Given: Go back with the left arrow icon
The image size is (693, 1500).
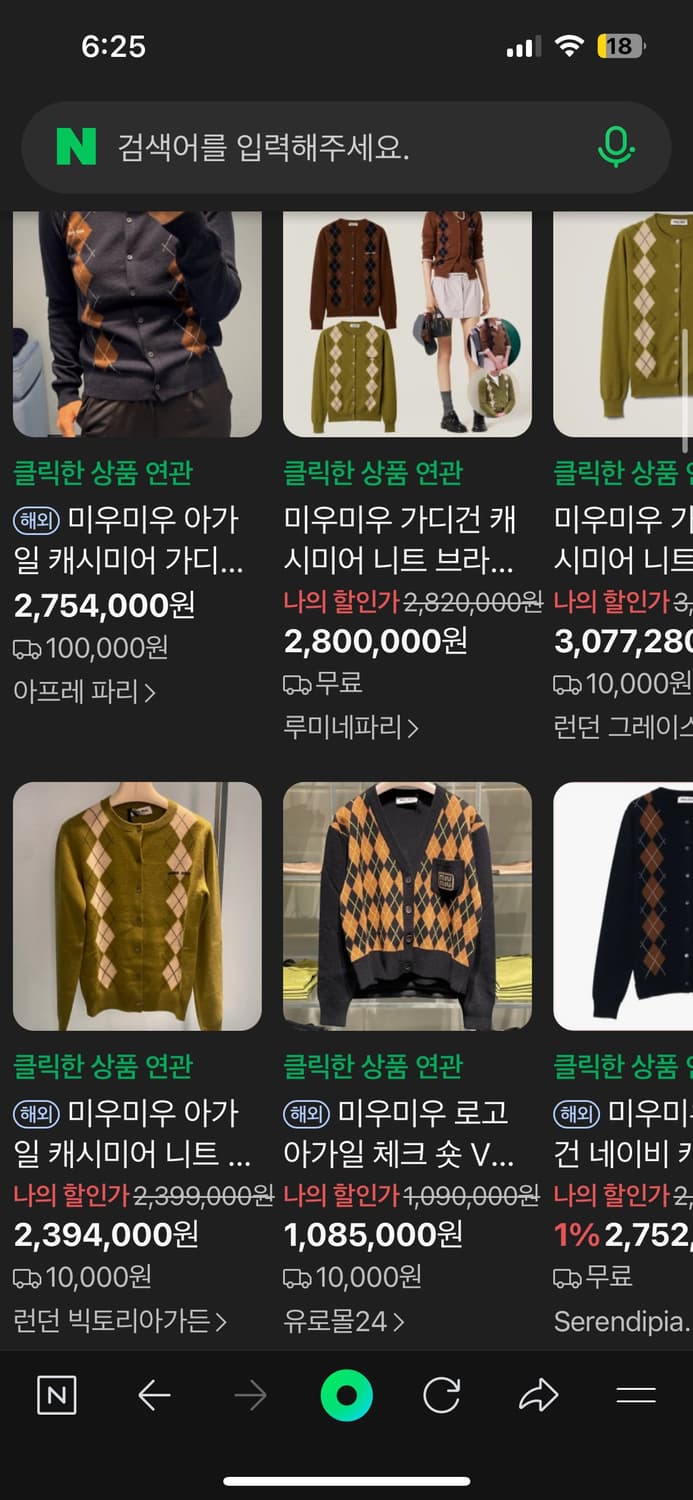Looking at the screenshot, I should click(x=154, y=1396).
